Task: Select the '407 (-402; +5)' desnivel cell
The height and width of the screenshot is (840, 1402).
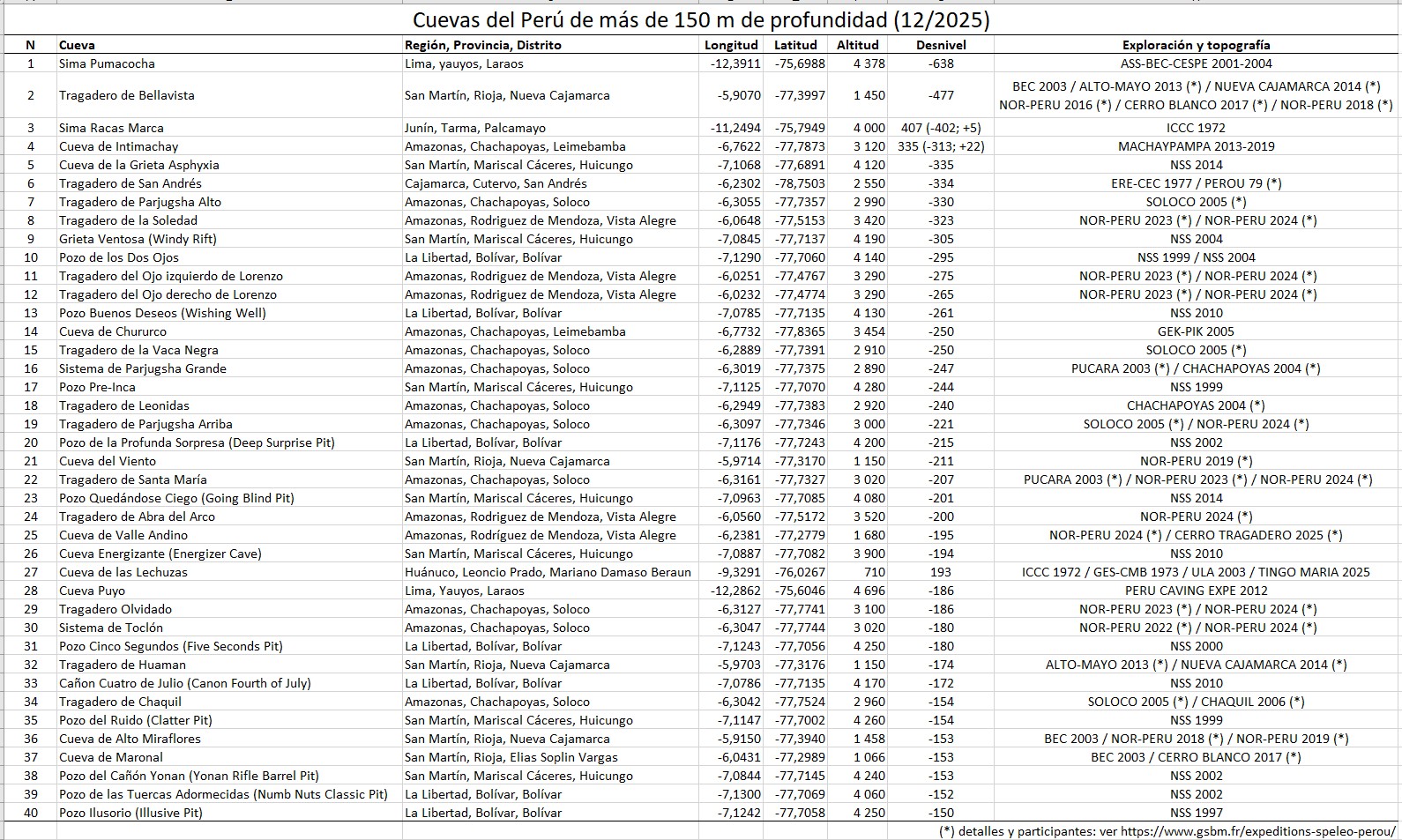Action: [x=940, y=128]
